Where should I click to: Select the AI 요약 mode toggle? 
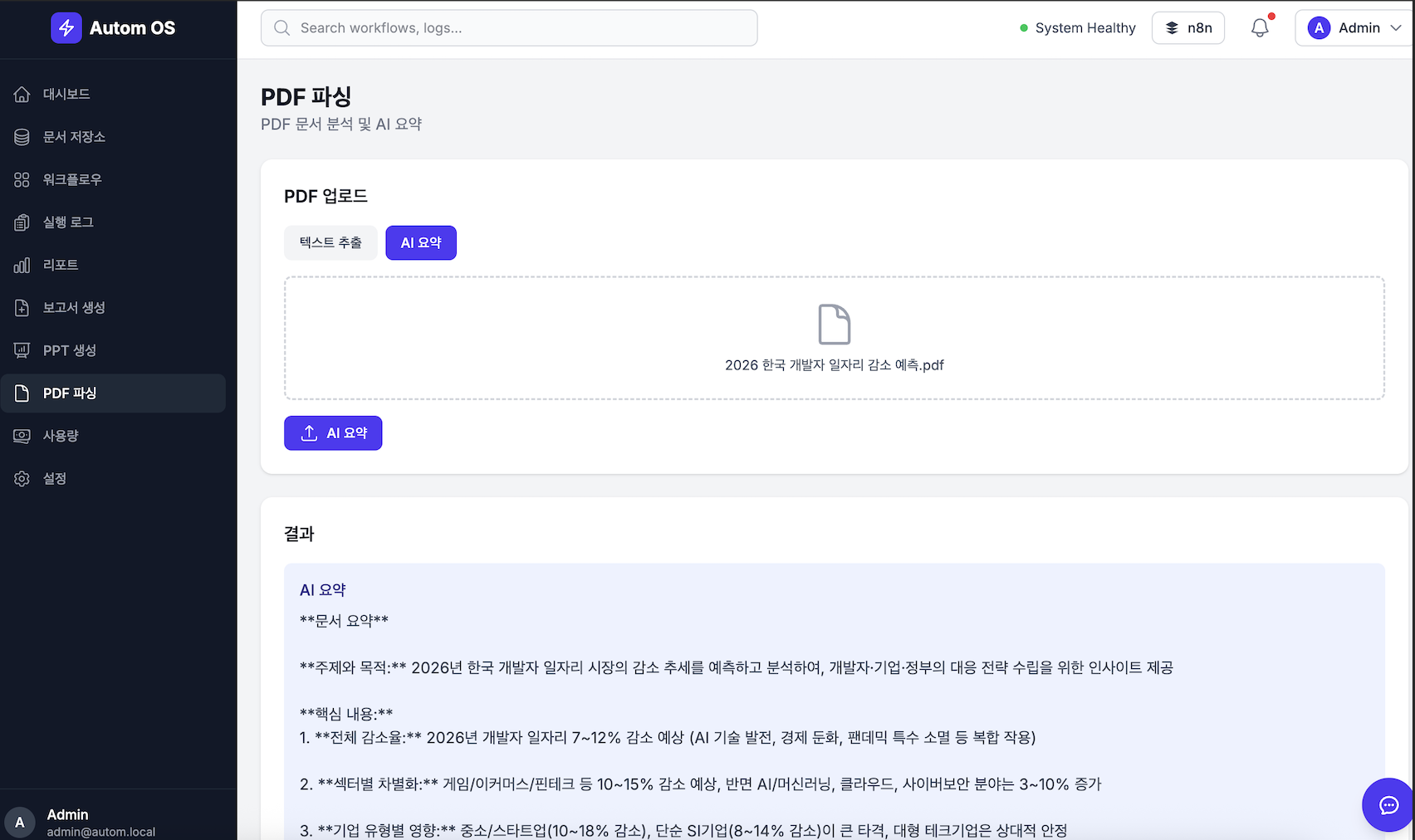421,243
